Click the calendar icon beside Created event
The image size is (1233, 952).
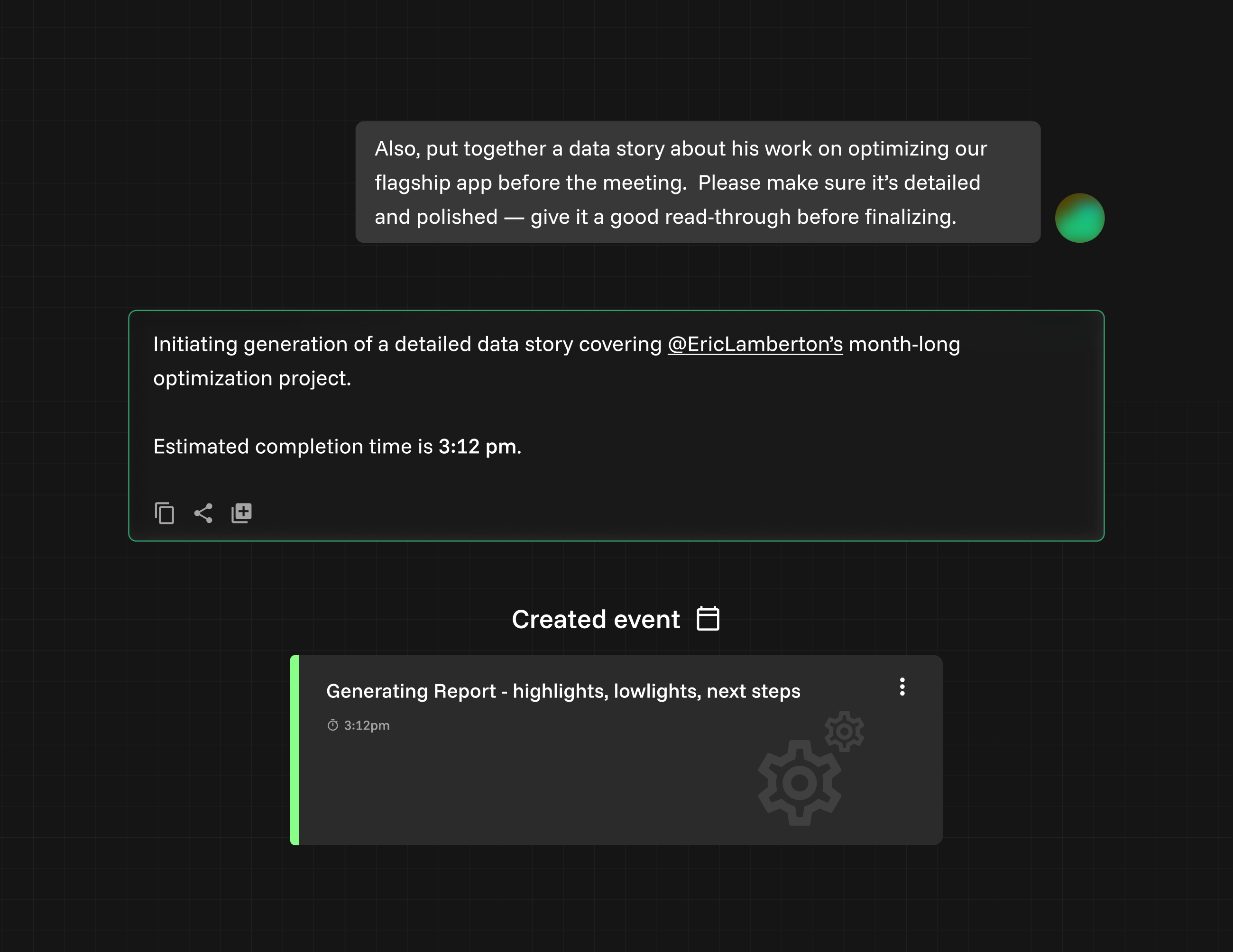point(708,619)
